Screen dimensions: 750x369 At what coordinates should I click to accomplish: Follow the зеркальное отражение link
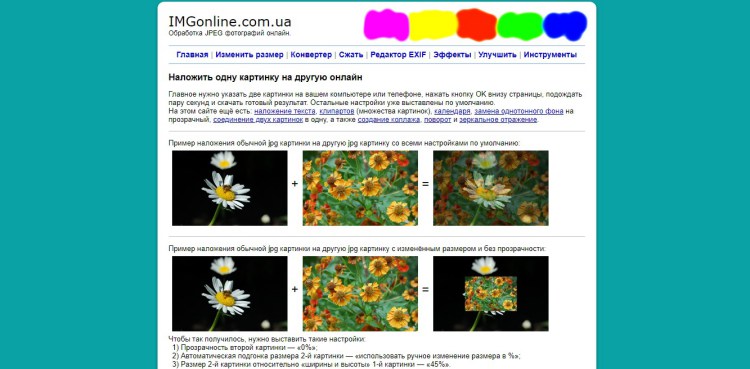pos(498,120)
